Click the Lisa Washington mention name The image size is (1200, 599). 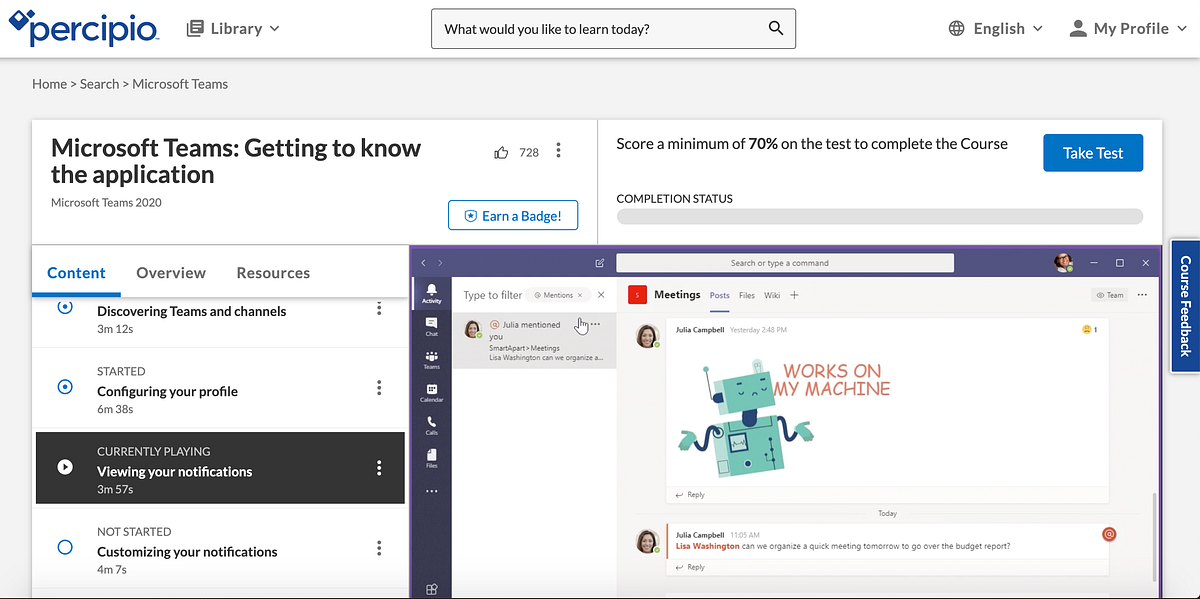click(x=708, y=546)
